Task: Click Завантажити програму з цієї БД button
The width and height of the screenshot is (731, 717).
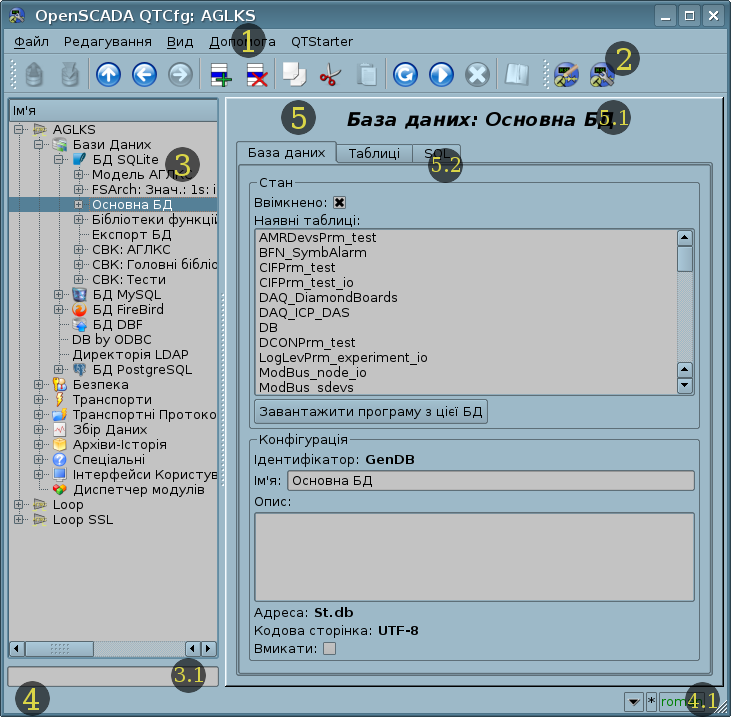Action: [x=371, y=412]
